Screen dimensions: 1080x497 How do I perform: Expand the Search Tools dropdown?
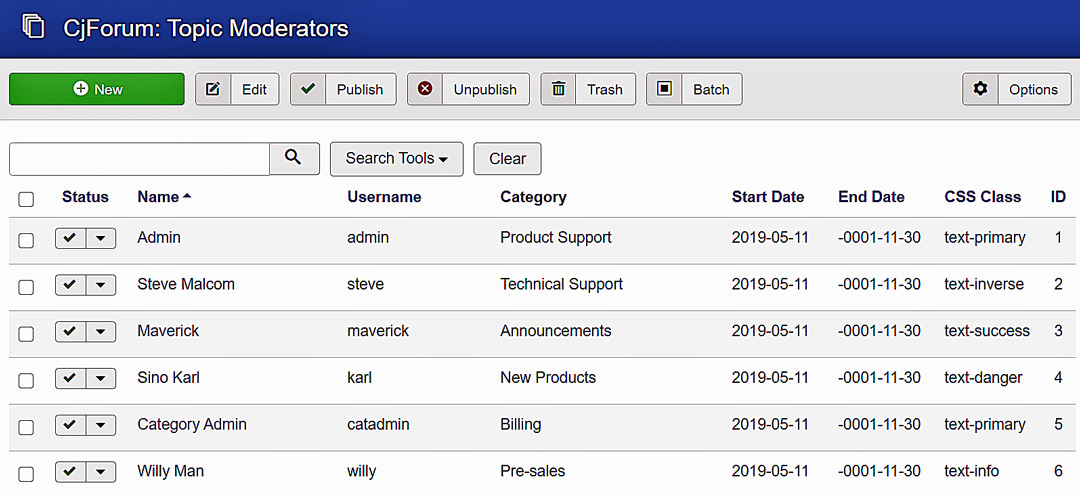coord(397,158)
